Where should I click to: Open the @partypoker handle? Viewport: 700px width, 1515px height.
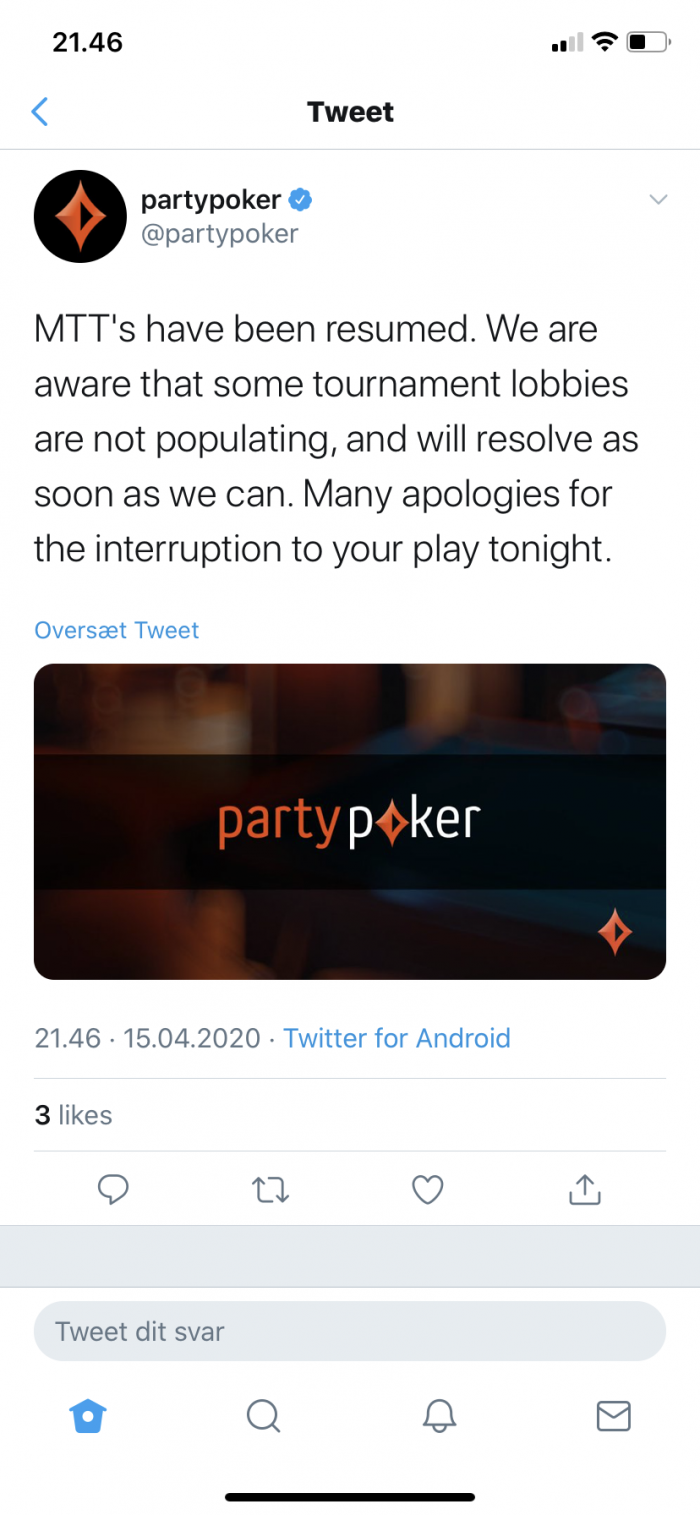(x=219, y=234)
